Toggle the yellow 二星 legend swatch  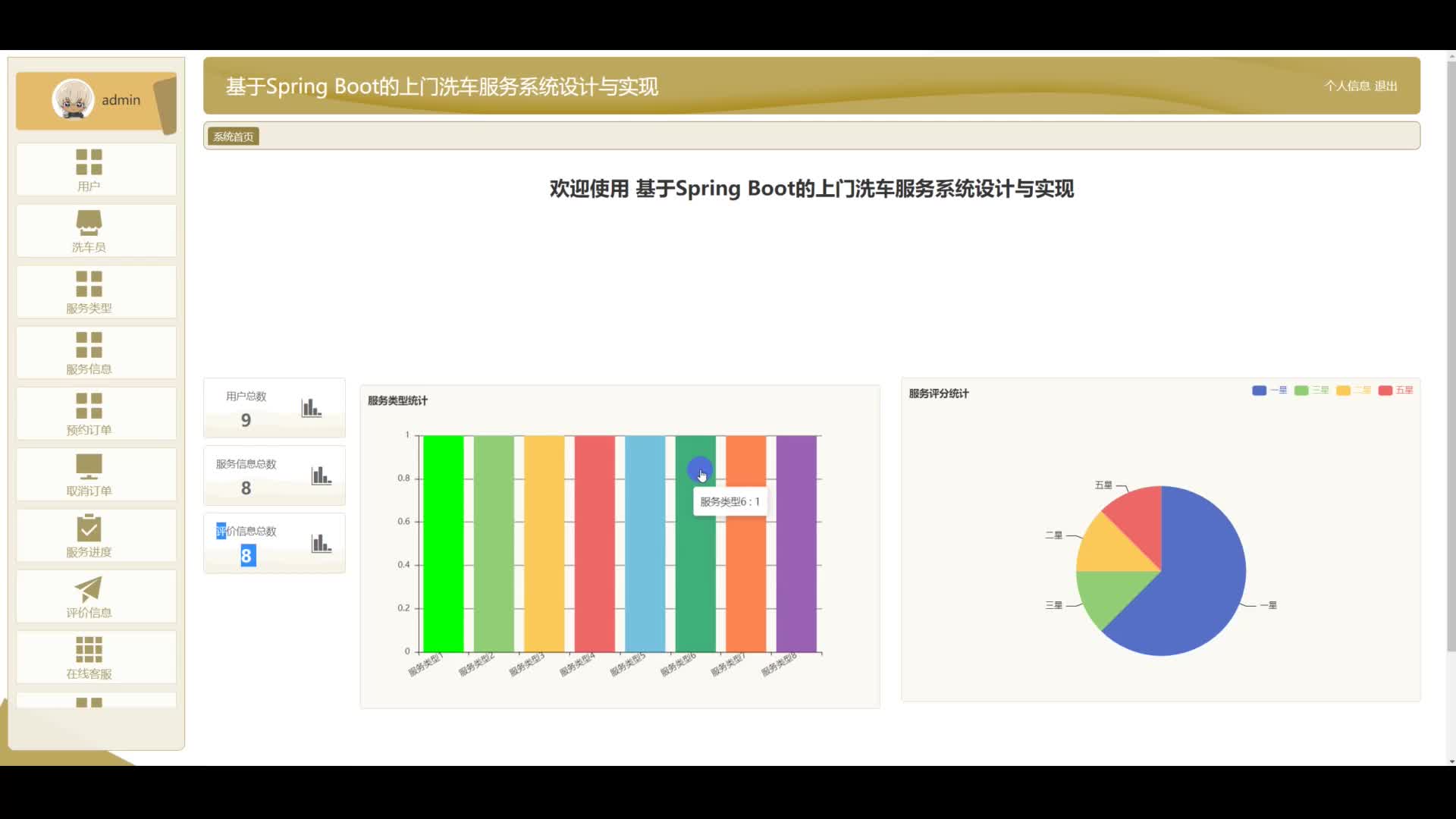(1343, 391)
